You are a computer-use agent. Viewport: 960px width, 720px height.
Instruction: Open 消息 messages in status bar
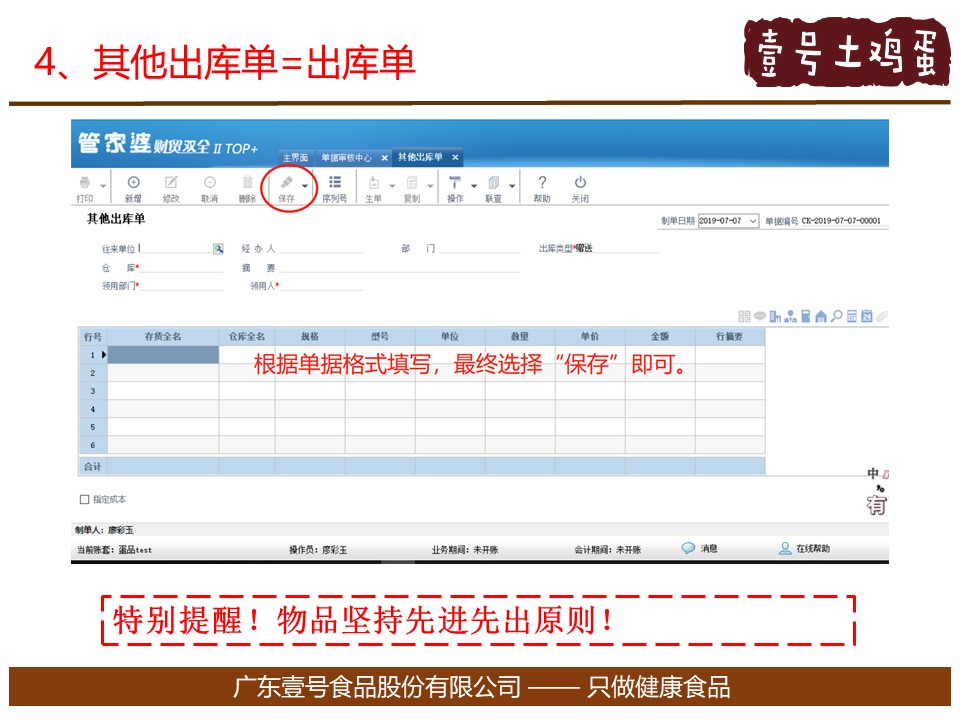tap(700, 549)
